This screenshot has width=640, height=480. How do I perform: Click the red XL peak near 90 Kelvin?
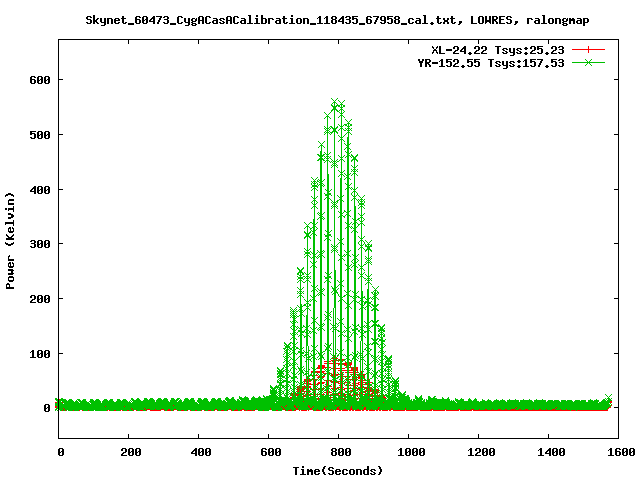coord(335,360)
